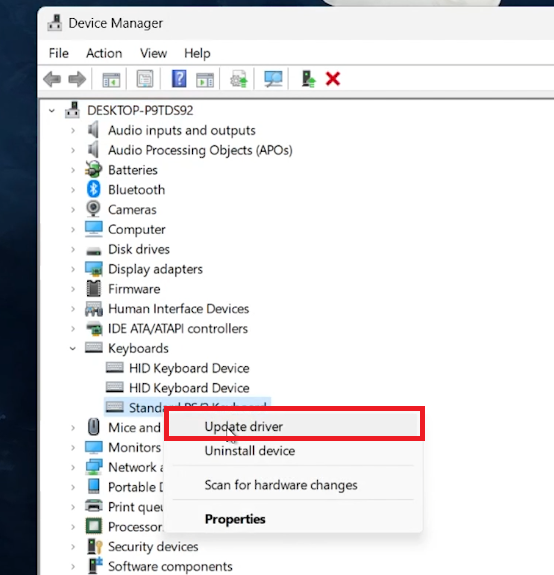
Task: Click the Human Interface Devices icon
Action: click(94, 309)
